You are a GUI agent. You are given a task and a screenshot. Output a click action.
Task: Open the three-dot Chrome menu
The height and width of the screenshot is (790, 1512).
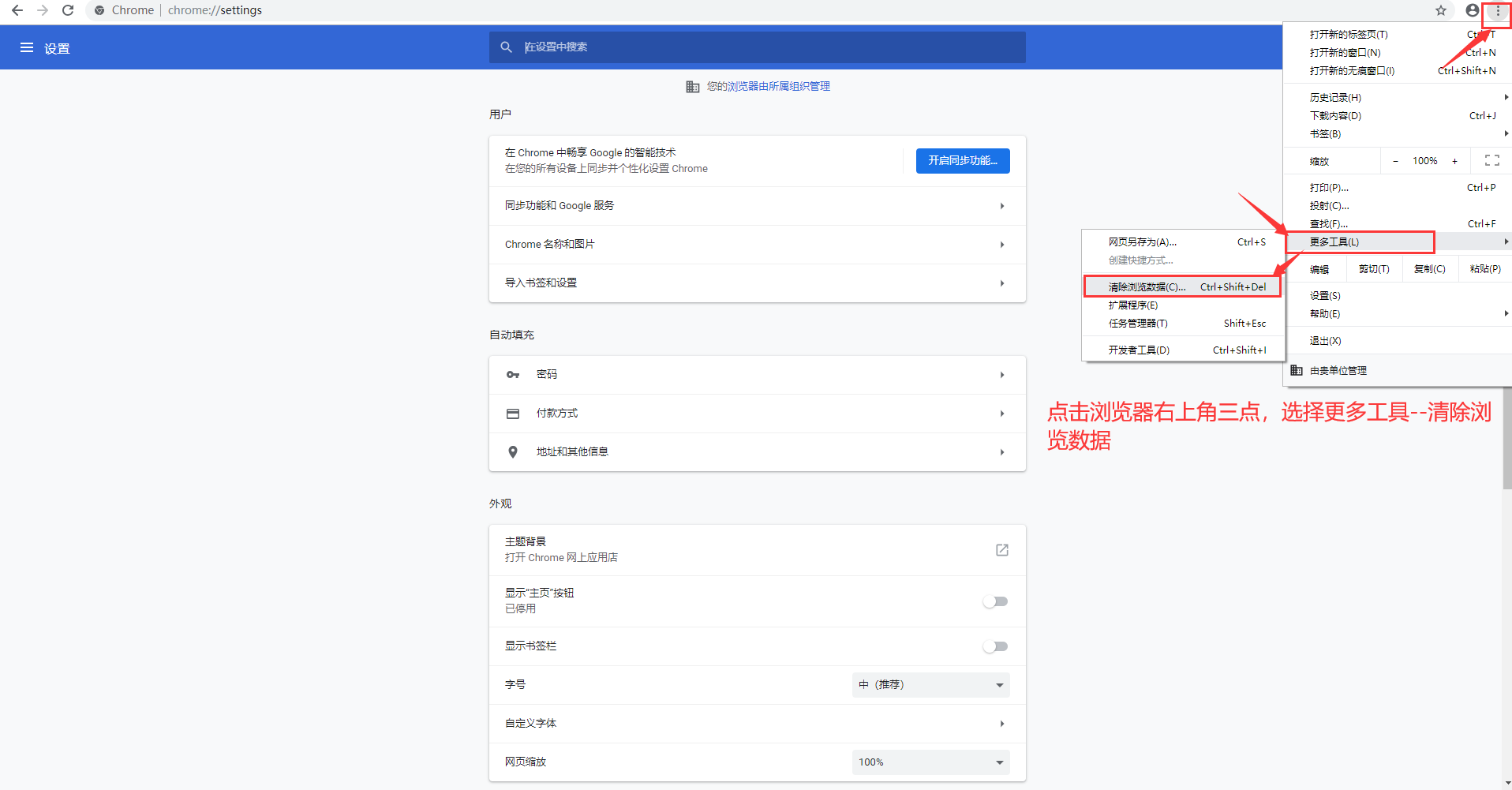[1497, 11]
